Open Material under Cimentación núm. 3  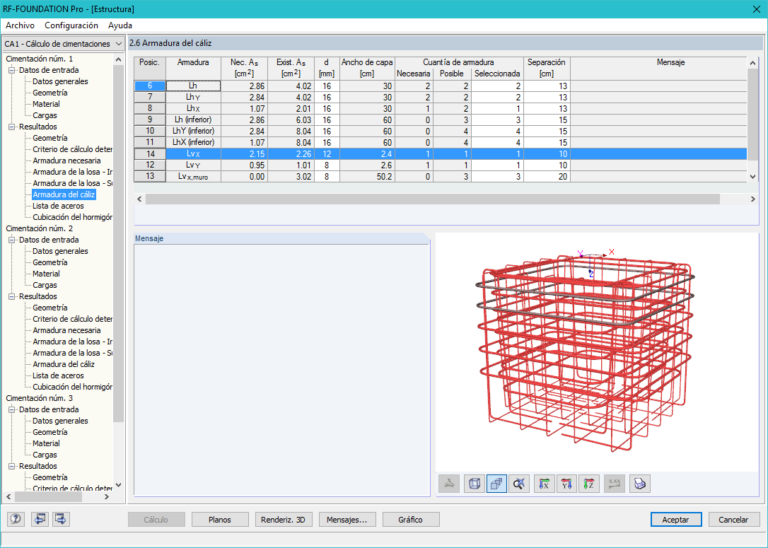[46, 444]
